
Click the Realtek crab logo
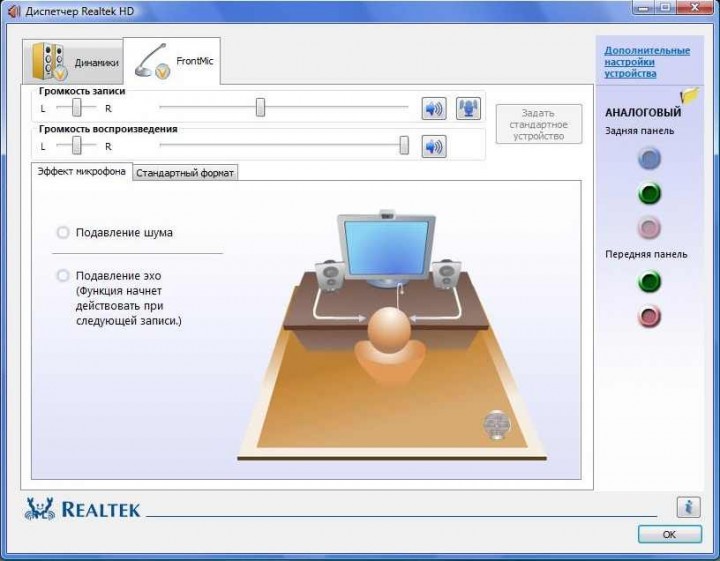[39, 509]
